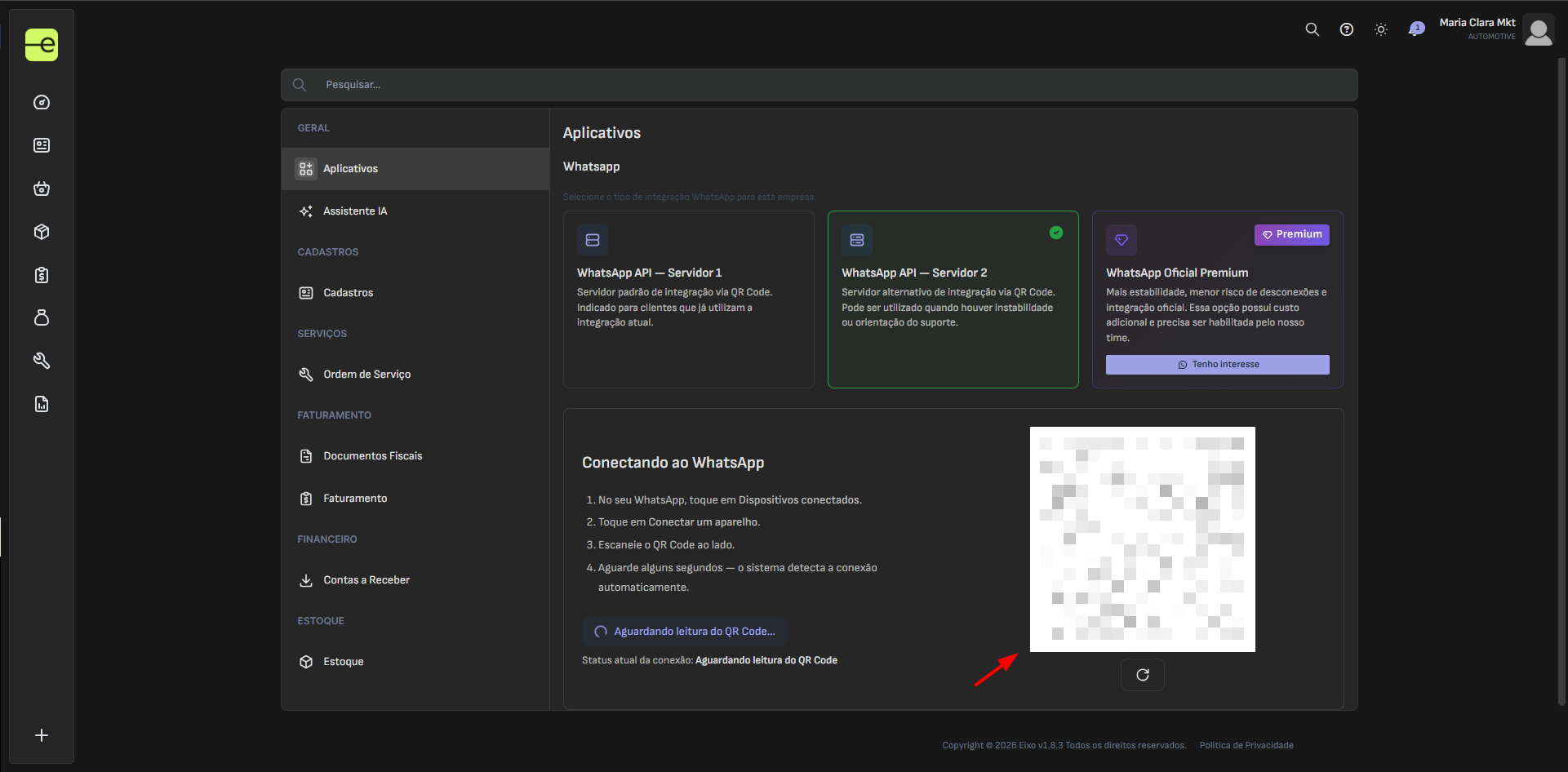Click the Maria Clara Mkt user name
Viewport: 1568px width, 772px height.
[x=1477, y=23]
